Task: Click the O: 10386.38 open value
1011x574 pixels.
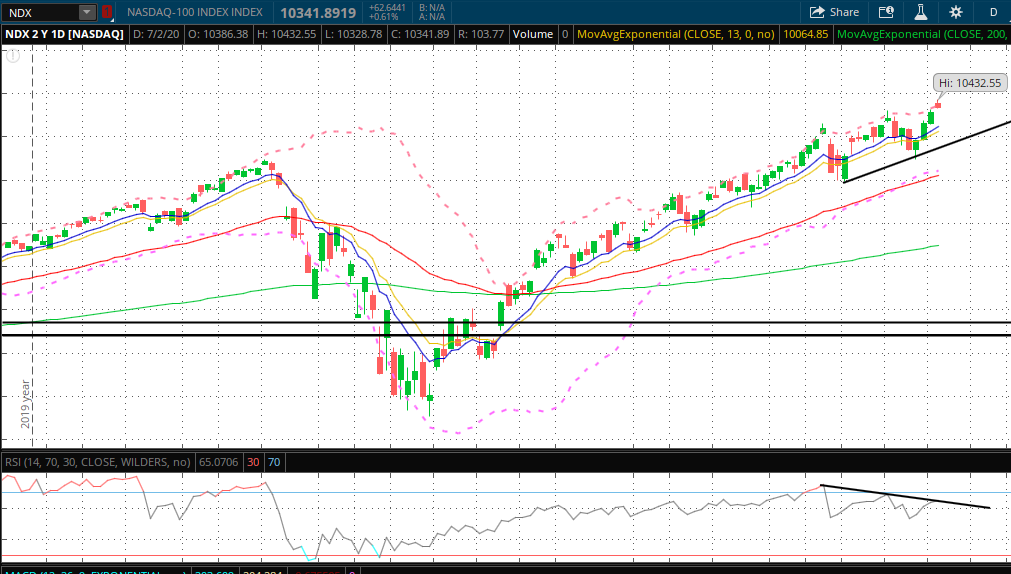Action: pyautogui.click(x=218, y=34)
